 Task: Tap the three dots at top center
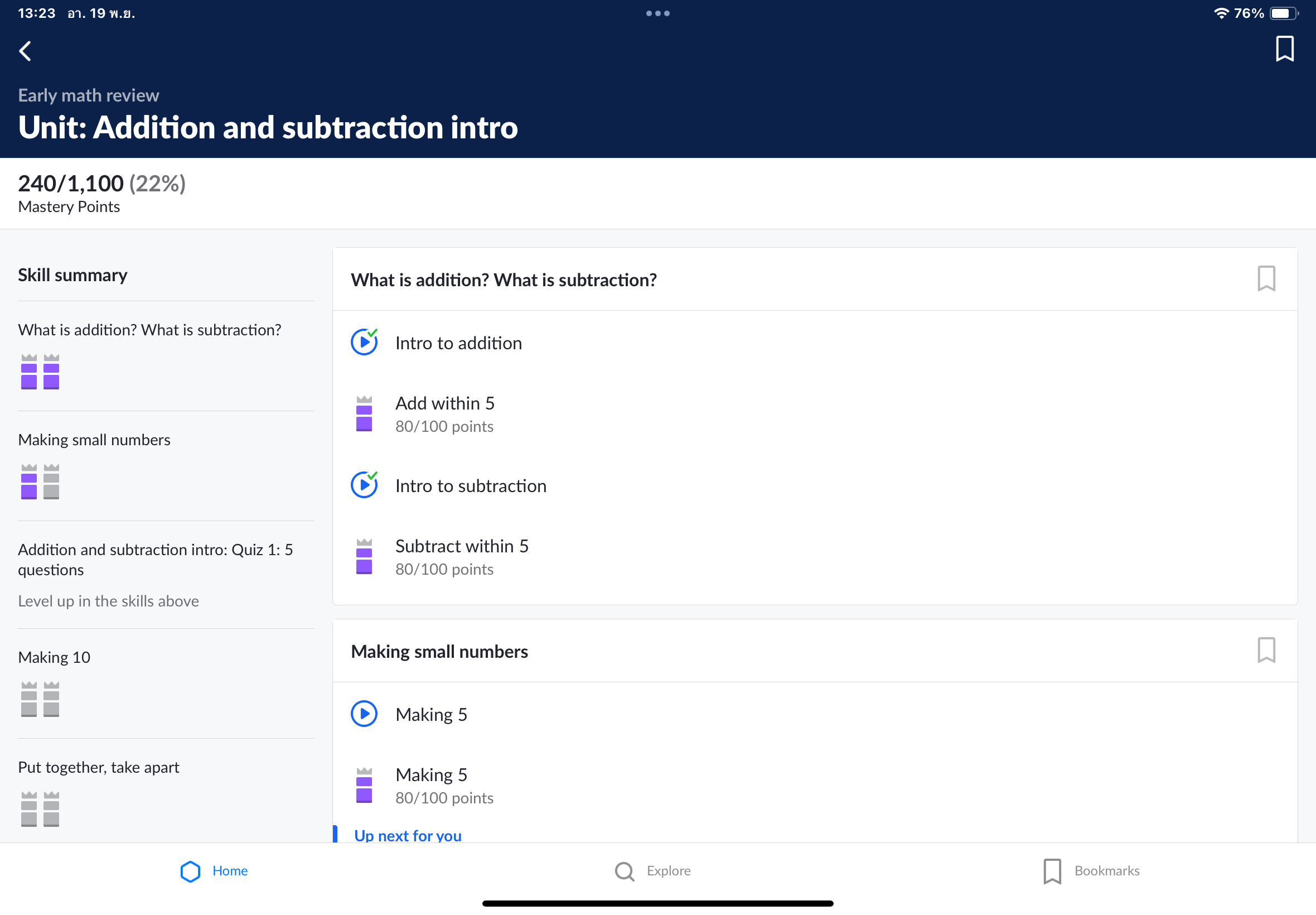point(657,13)
